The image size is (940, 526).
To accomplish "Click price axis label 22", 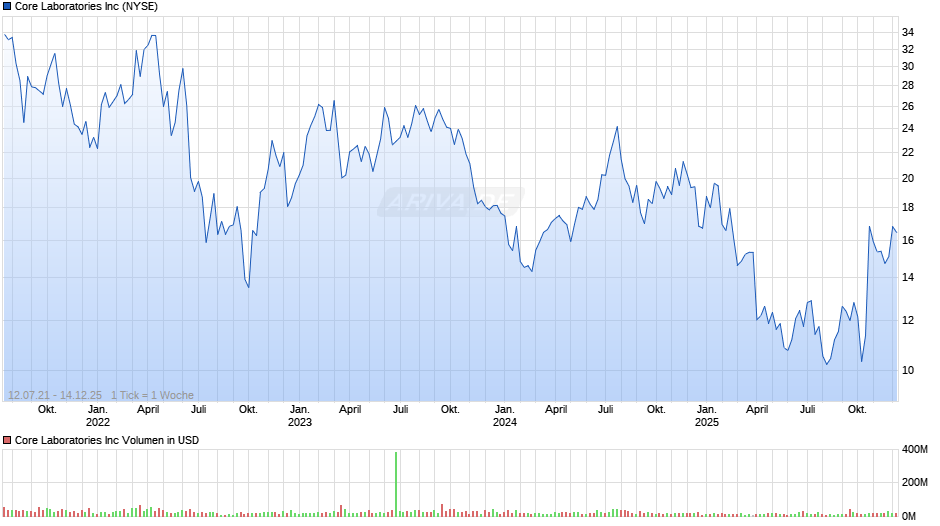I will [x=908, y=152].
